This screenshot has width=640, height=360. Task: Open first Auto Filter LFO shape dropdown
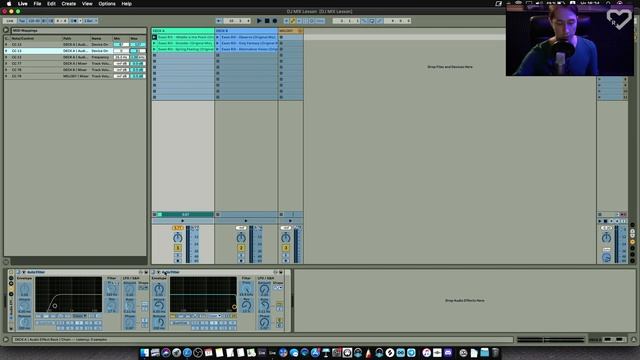(143, 288)
